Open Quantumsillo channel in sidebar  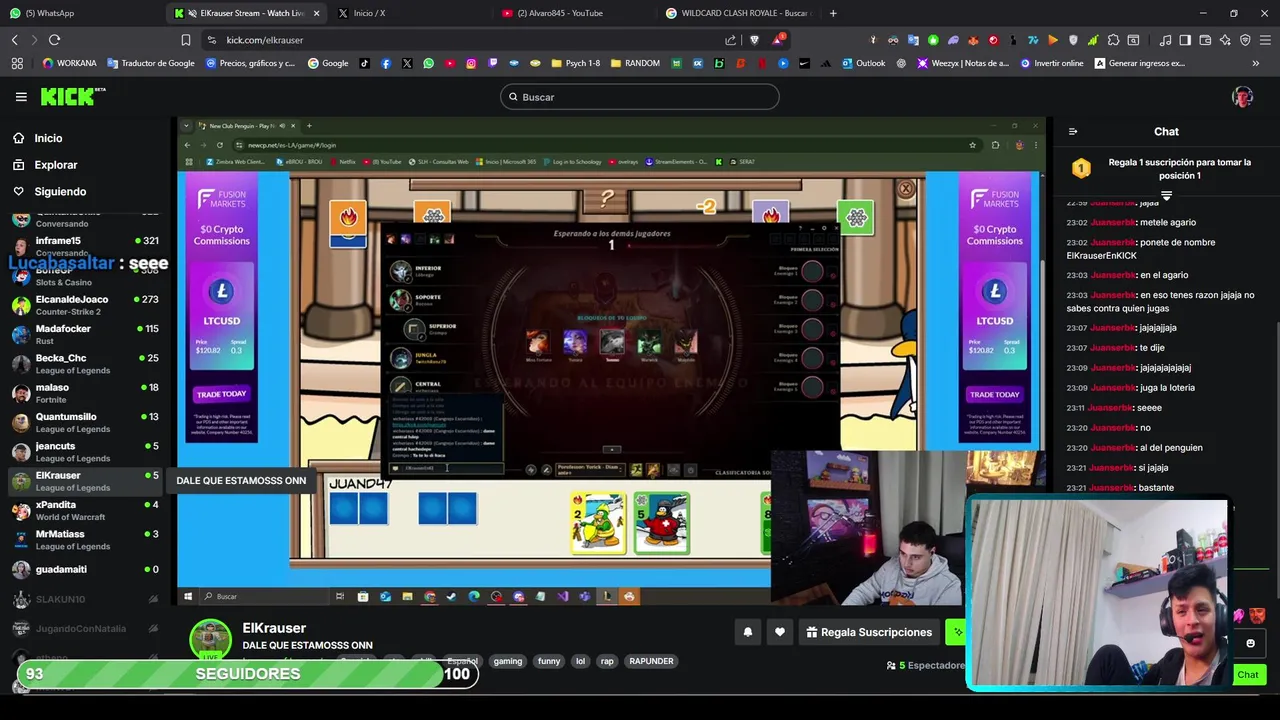pyautogui.click(x=85, y=422)
